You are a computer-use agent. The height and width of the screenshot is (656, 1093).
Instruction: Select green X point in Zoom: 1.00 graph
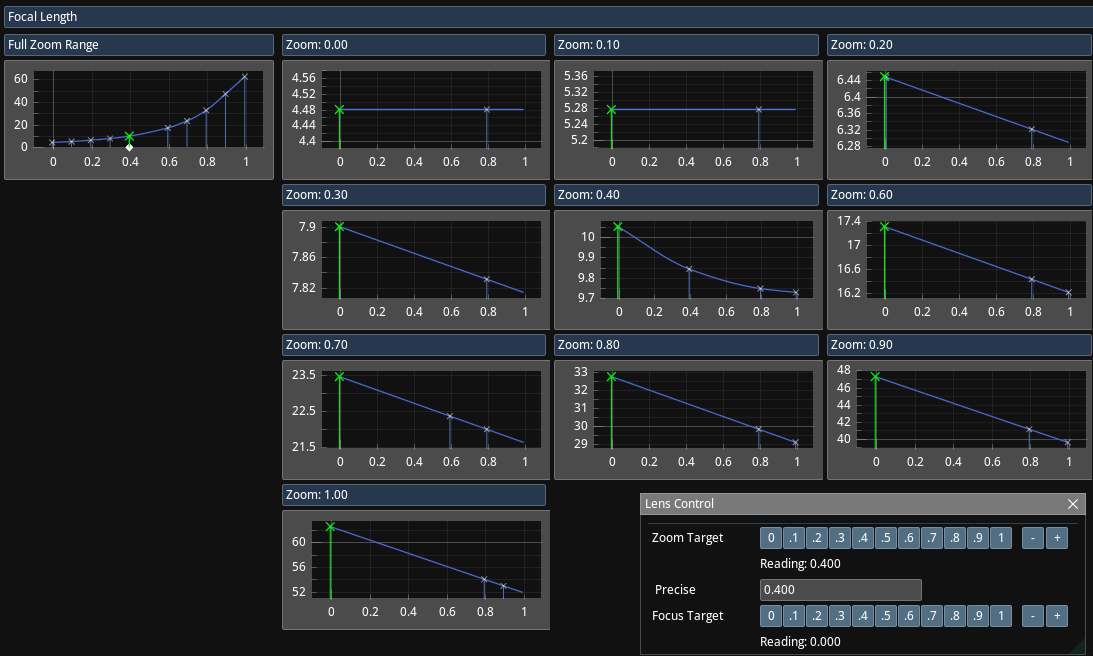click(x=331, y=527)
